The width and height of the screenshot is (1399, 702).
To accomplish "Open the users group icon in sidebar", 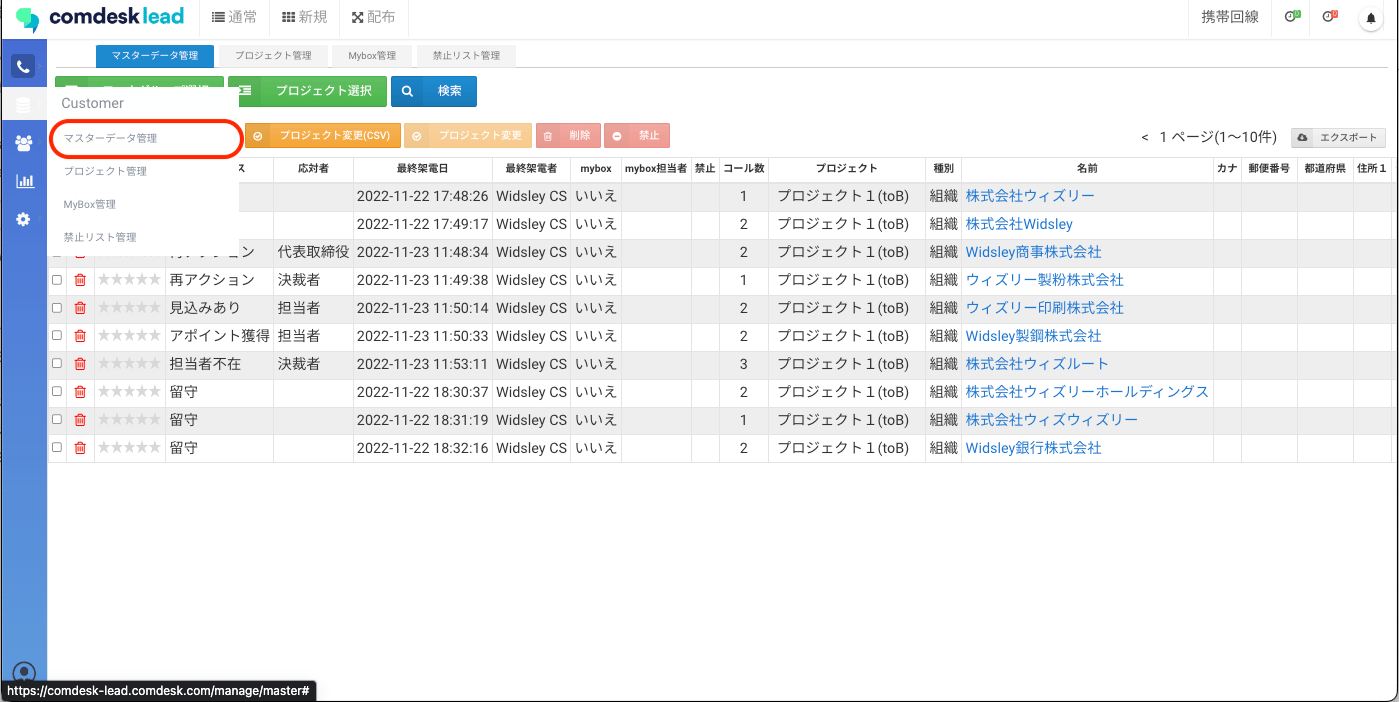I will [x=23, y=143].
